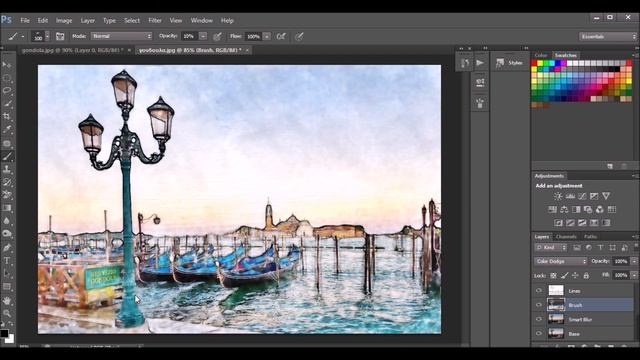Select the Path Selection tool
Viewport: 640px width, 360px height.
pos(7,273)
